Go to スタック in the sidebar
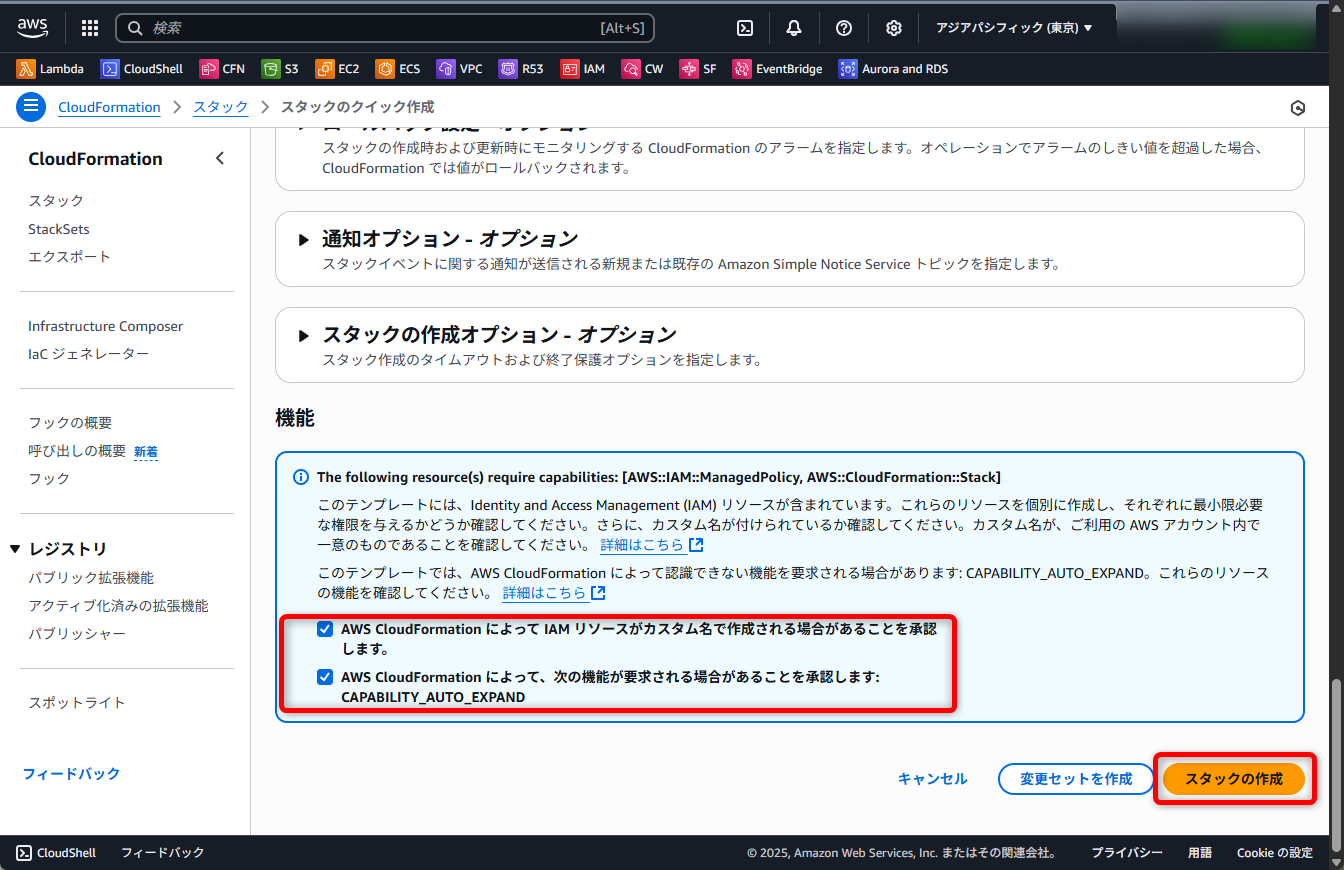The height and width of the screenshot is (870, 1344). [56, 201]
